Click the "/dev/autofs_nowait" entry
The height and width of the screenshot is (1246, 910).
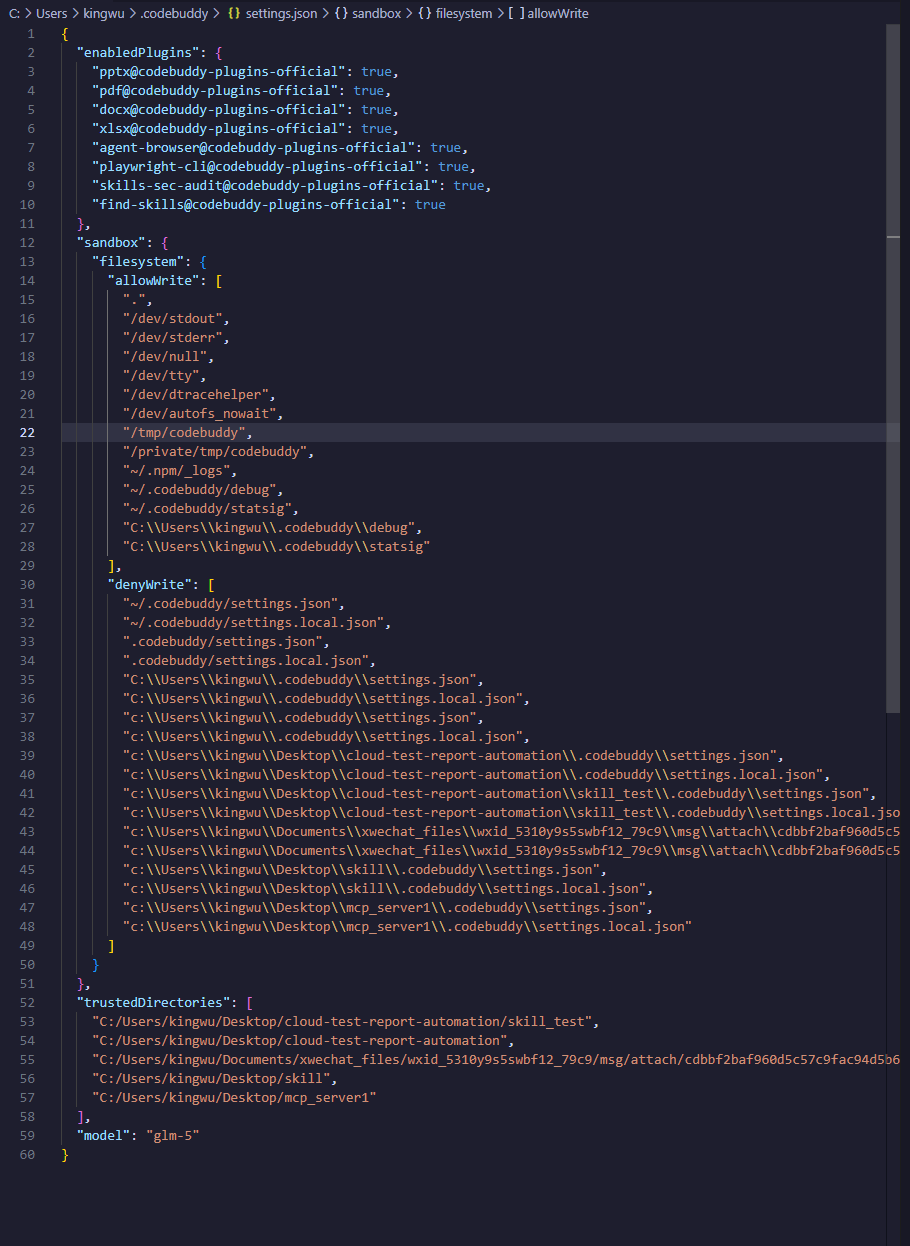click(200, 413)
